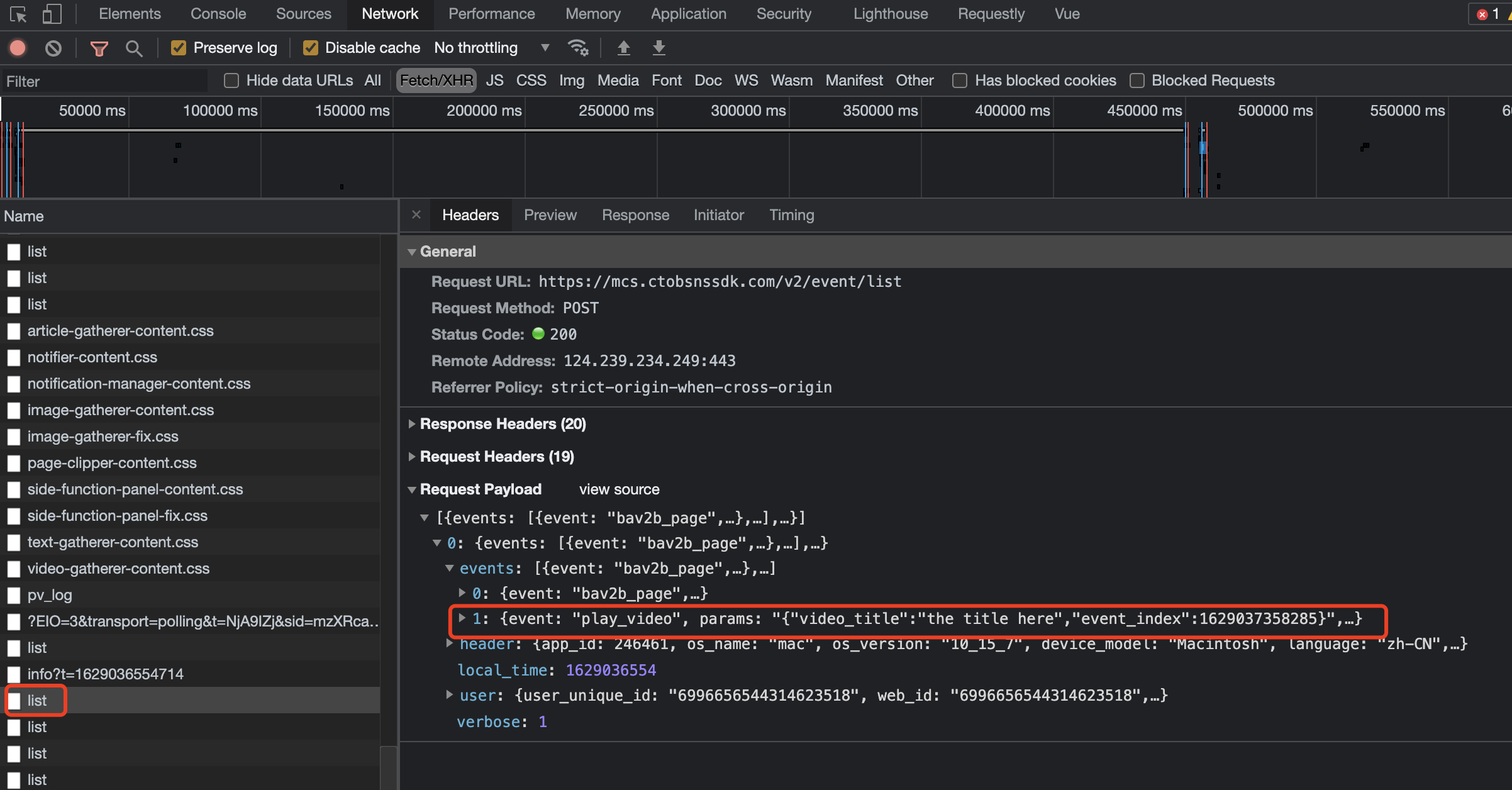
Task: Activate the inspect element picker icon
Action: point(18,14)
